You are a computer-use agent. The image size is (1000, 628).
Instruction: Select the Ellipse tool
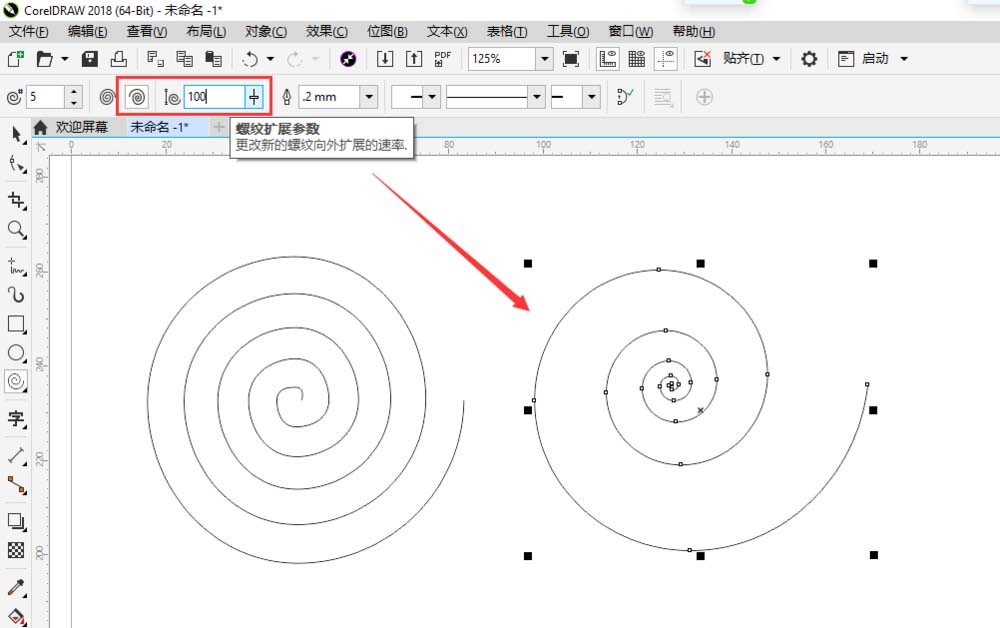pos(16,353)
